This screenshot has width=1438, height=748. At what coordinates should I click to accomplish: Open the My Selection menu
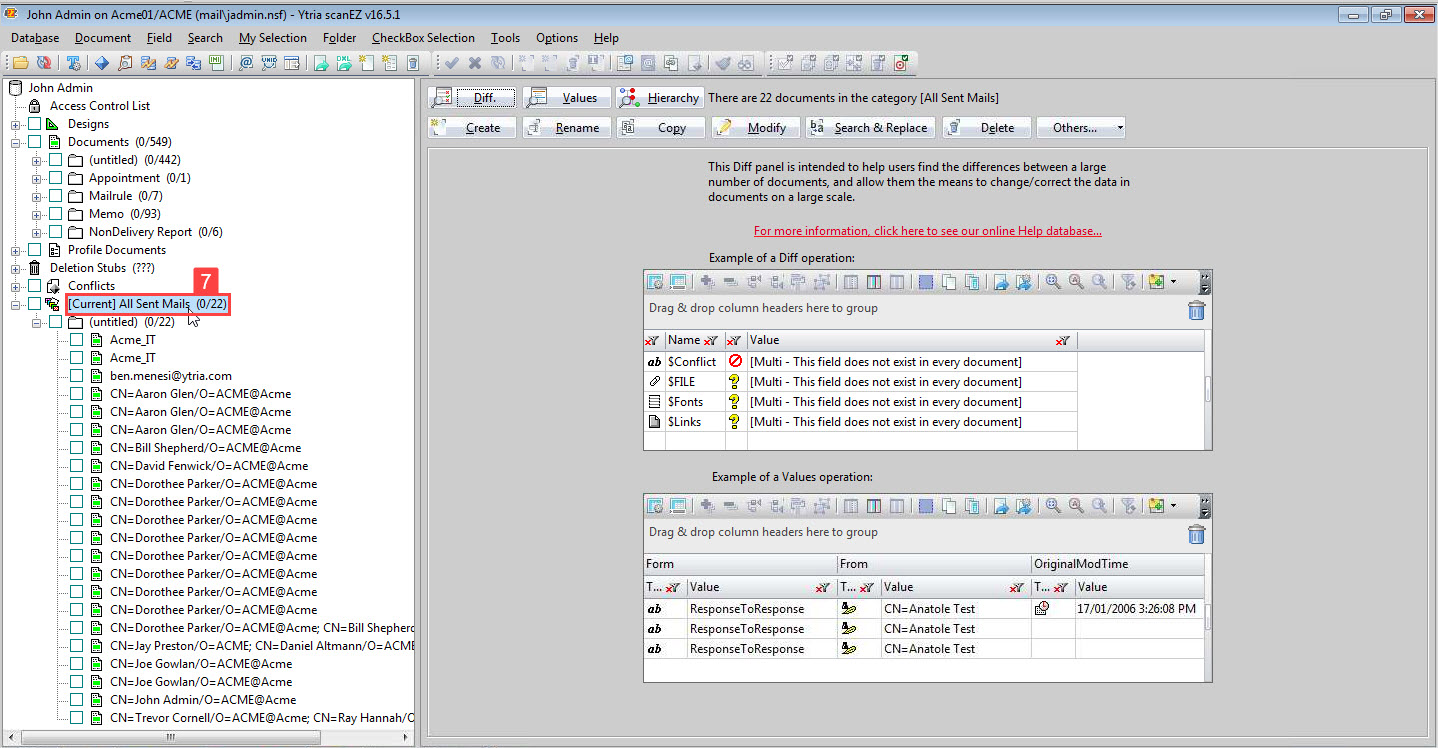273,38
